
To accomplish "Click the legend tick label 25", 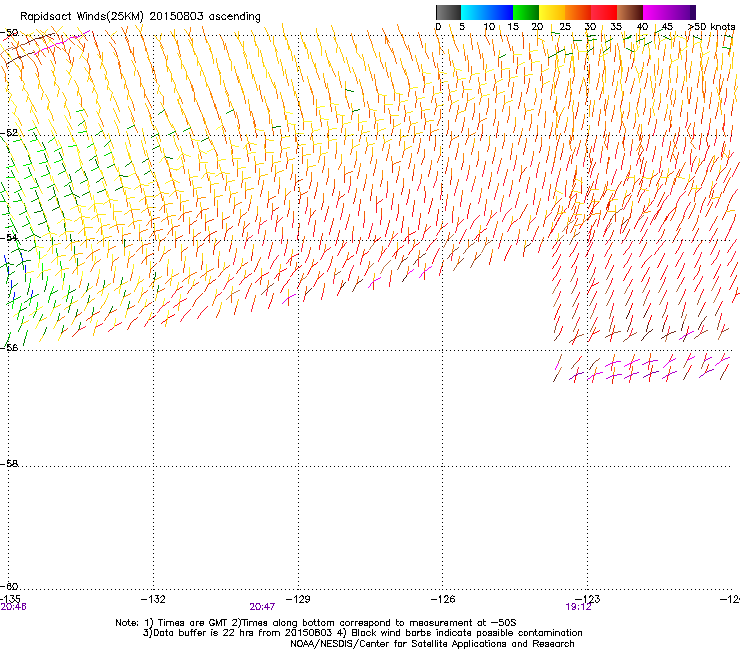I will click(x=565, y=27).
